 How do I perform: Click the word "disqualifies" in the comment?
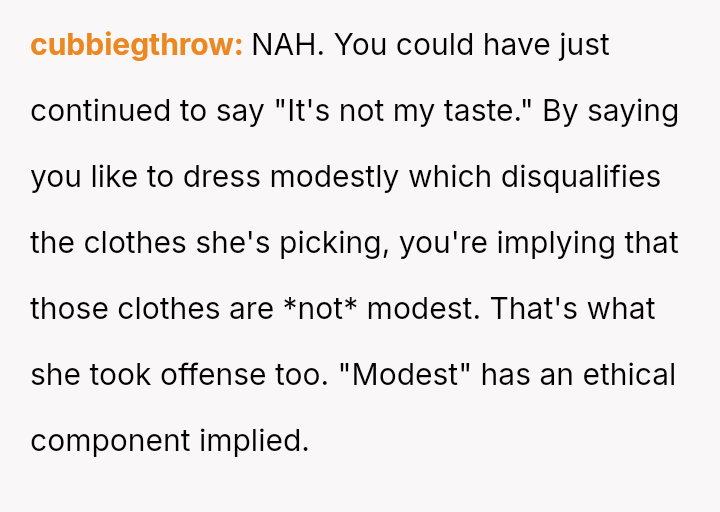tap(581, 177)
